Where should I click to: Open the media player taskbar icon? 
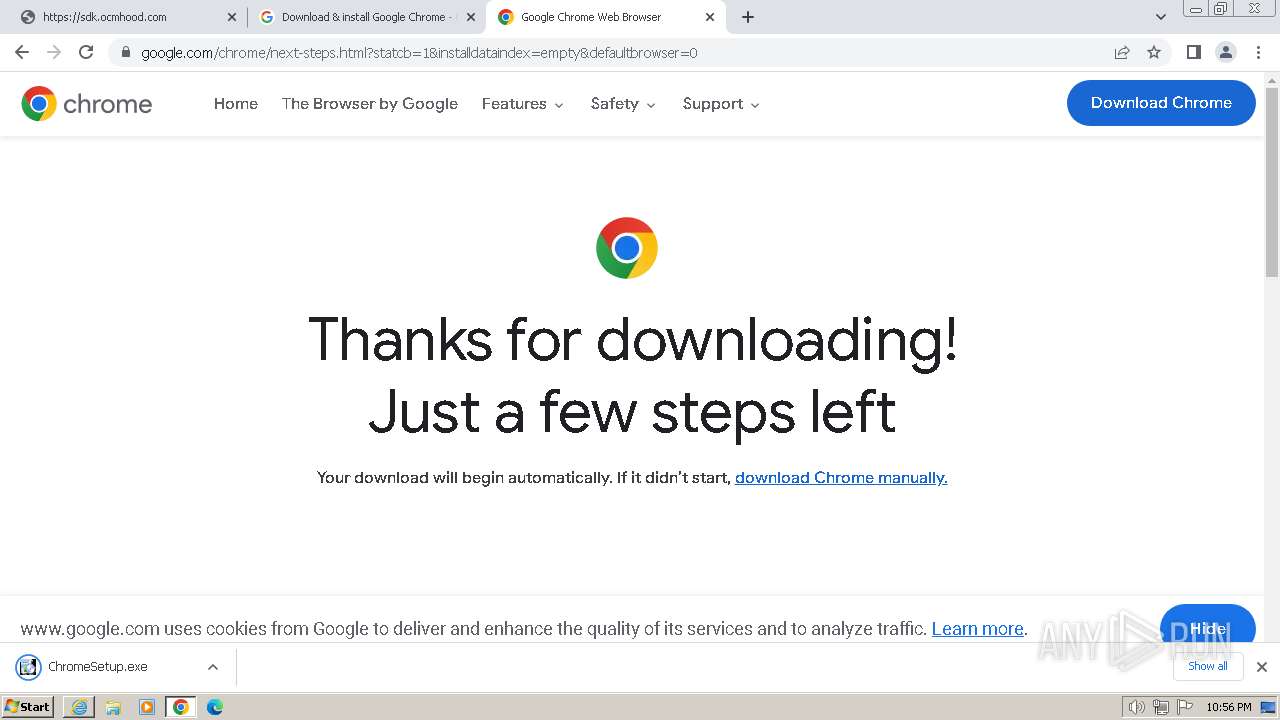(147, 707)
